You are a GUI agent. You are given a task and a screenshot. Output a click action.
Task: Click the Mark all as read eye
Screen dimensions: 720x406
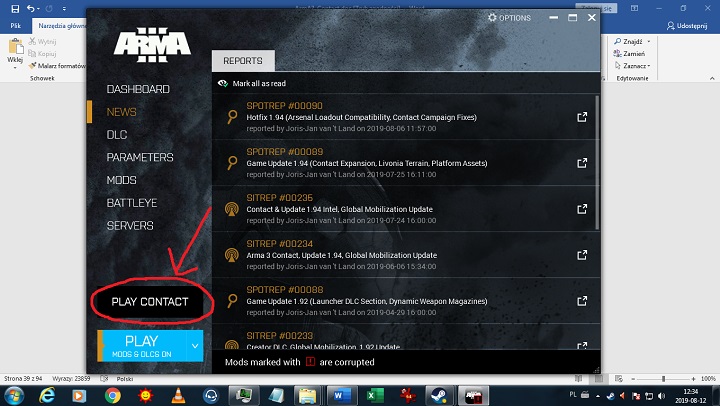point(223,83)
